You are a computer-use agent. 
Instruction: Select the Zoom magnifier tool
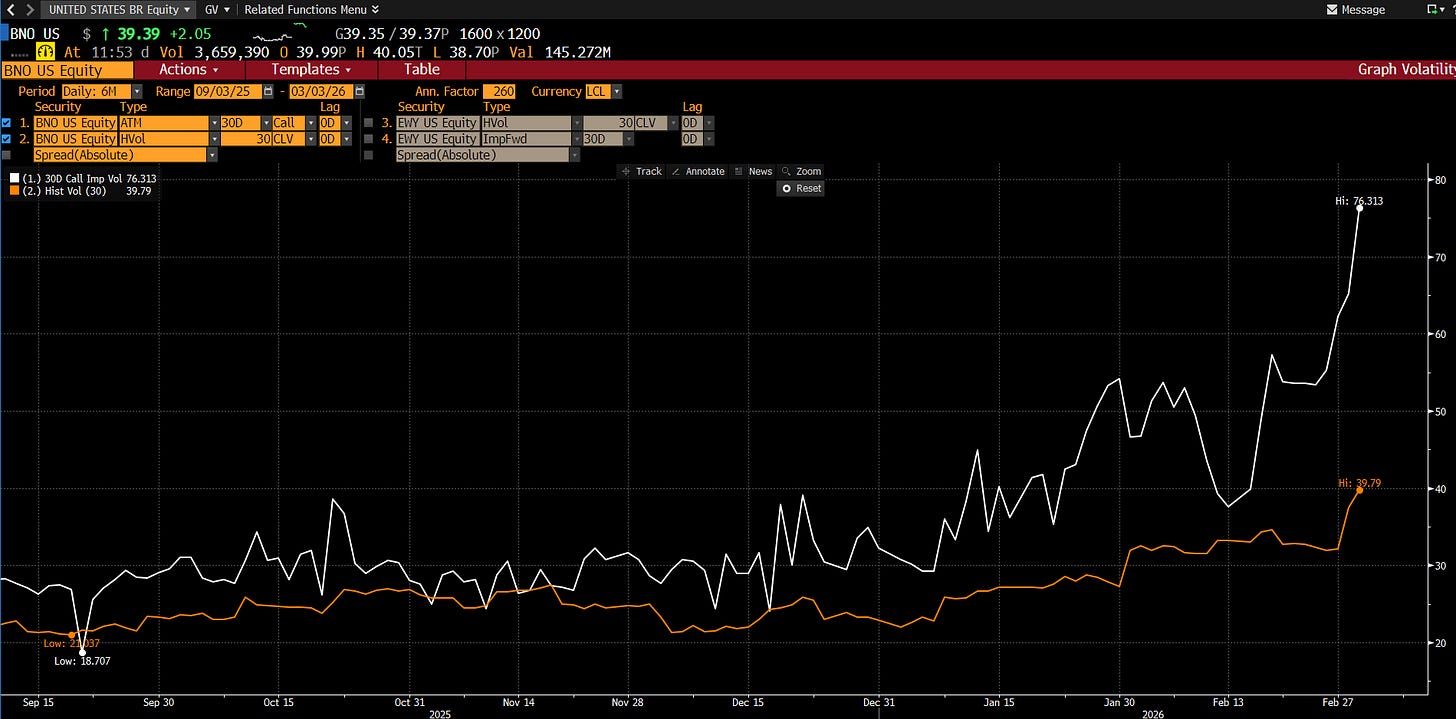pyautogui.click(x=802, y=171)
